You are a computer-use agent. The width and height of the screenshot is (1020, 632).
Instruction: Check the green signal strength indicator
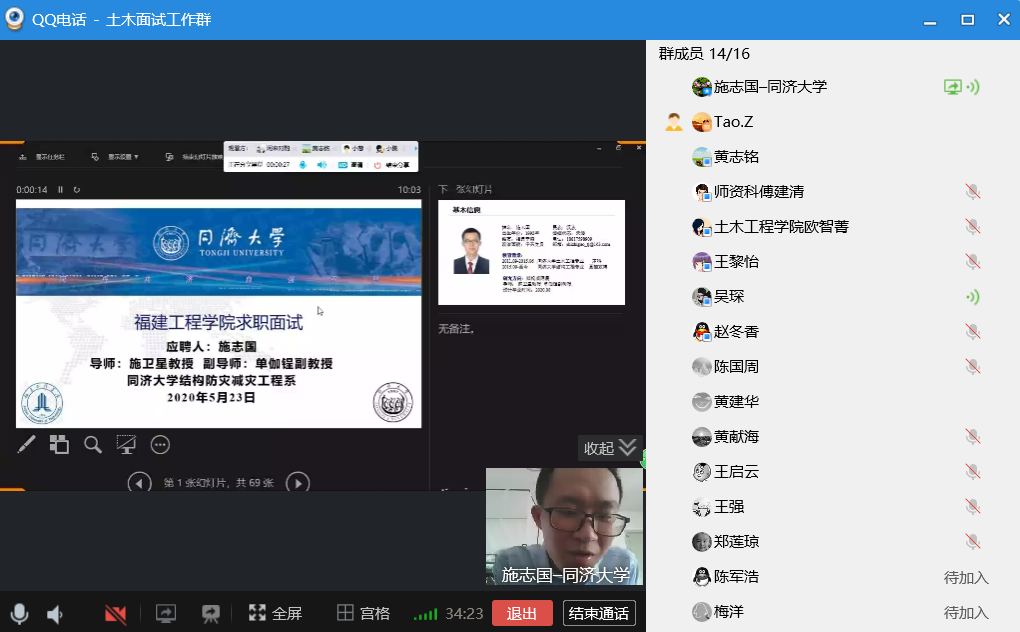pyautogui.click(x=425, y=613)
